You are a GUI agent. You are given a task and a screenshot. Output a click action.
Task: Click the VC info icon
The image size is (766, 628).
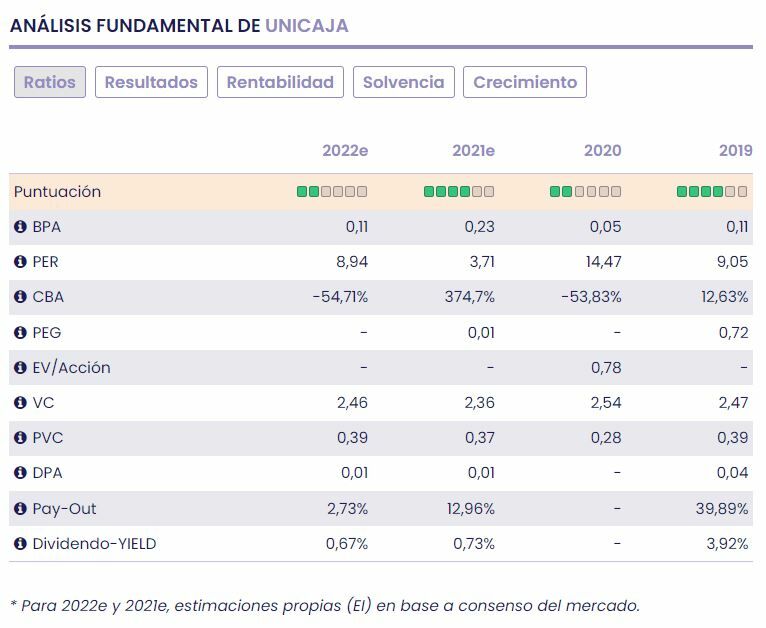tap(20, 403)
